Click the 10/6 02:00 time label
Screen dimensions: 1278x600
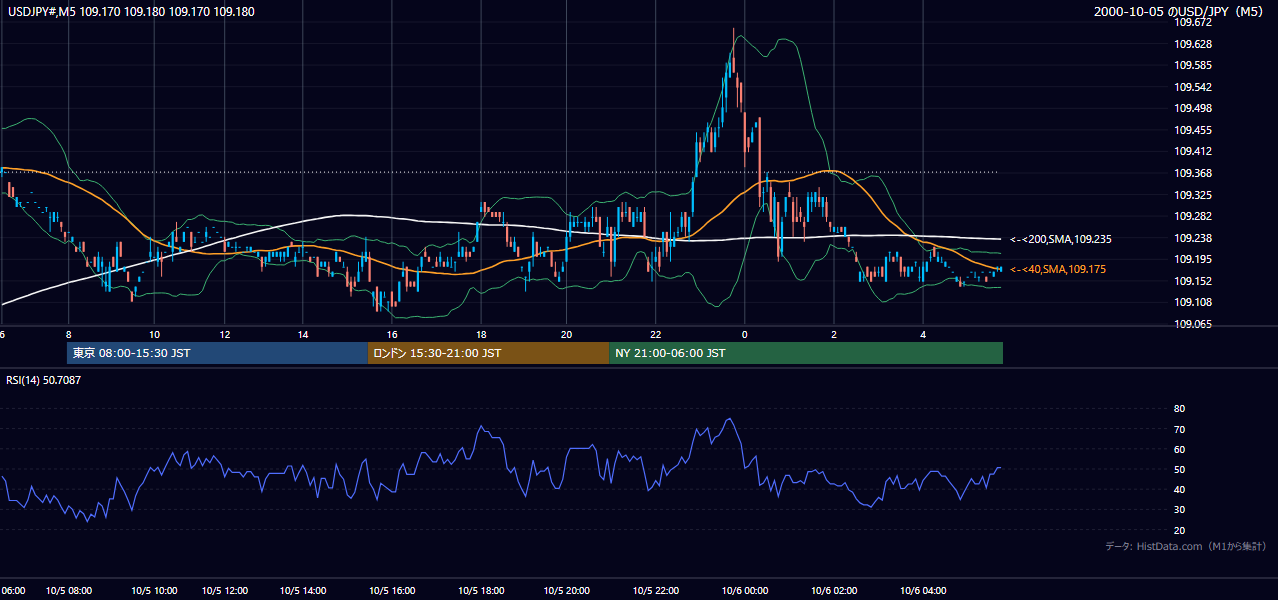(834, 591)
